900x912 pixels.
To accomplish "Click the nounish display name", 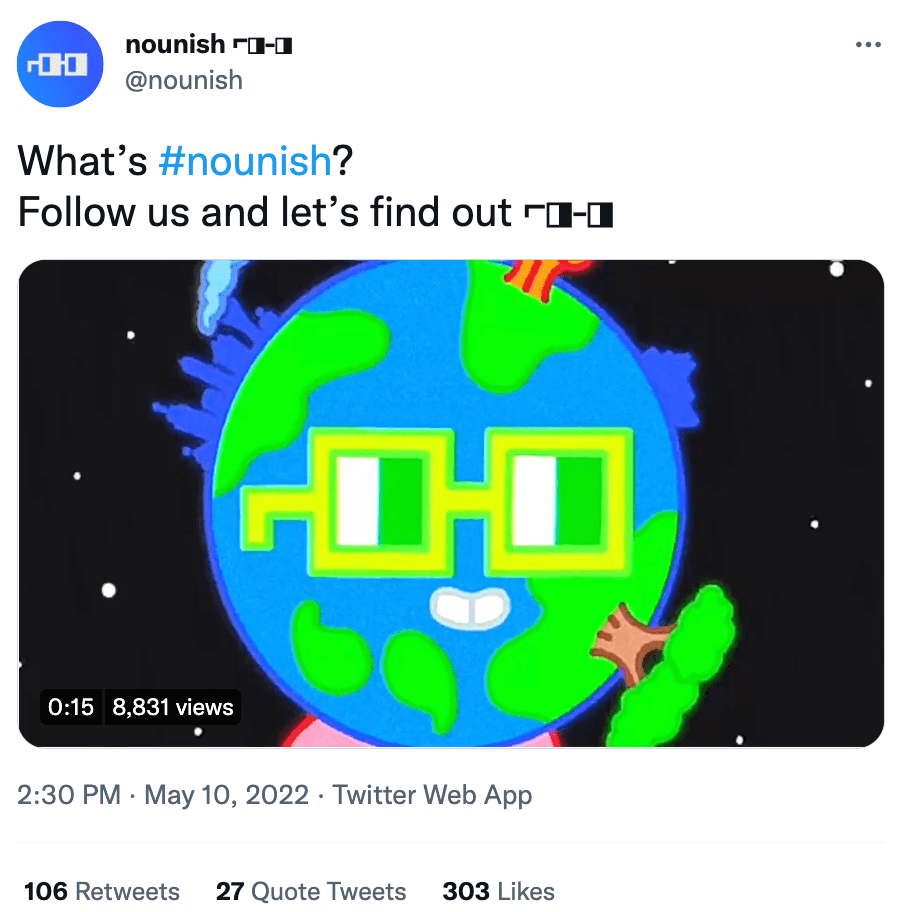I will 175,44.
